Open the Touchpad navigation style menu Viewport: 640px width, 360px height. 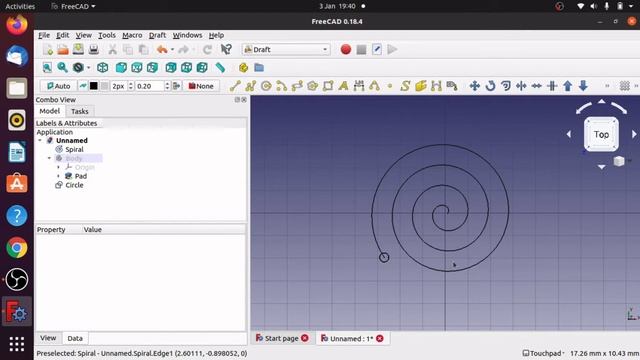[543, 353]
